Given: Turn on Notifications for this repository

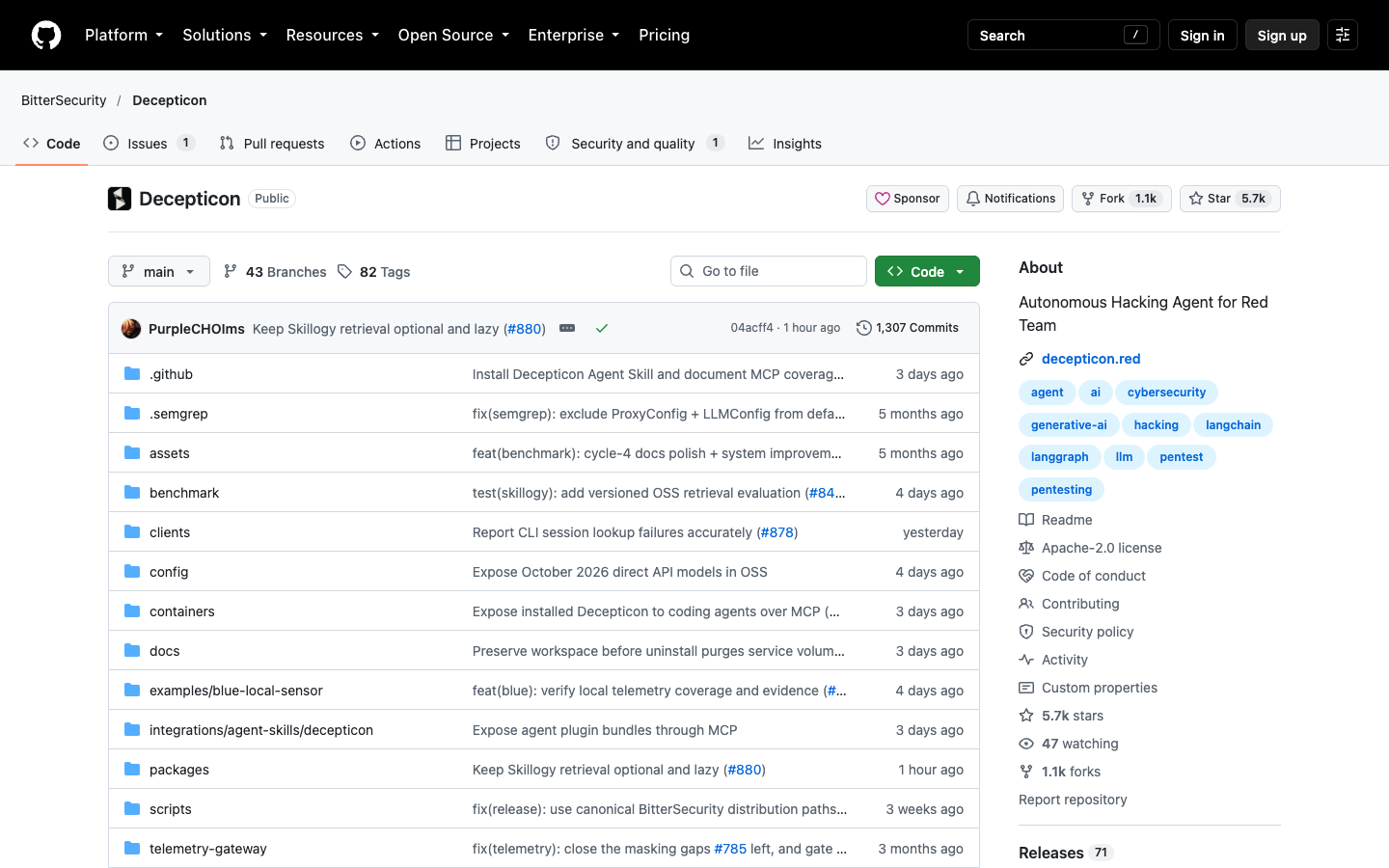Looking at the screenshot, I should click(x=1010, y=199).
